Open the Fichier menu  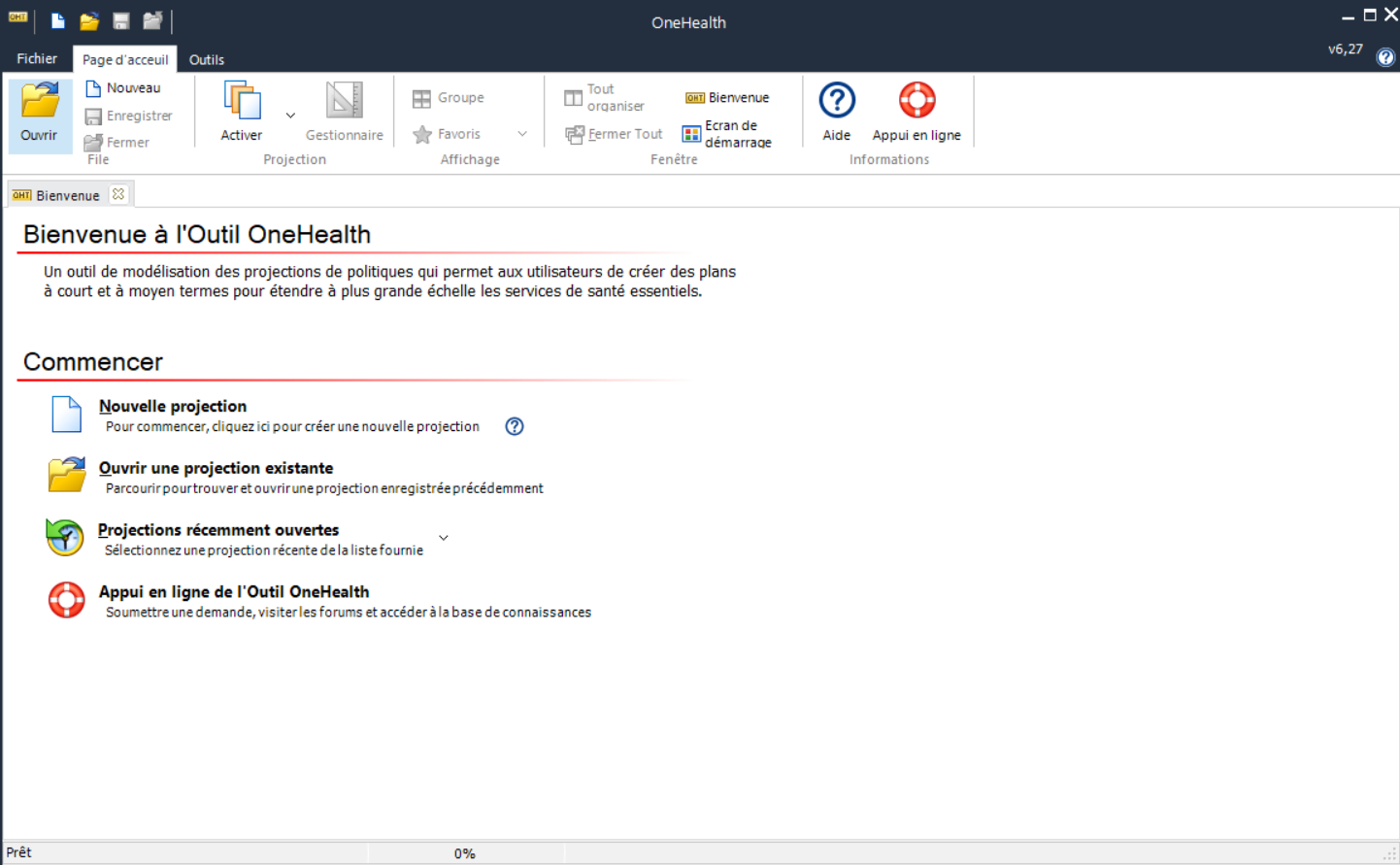pos(37,59)
